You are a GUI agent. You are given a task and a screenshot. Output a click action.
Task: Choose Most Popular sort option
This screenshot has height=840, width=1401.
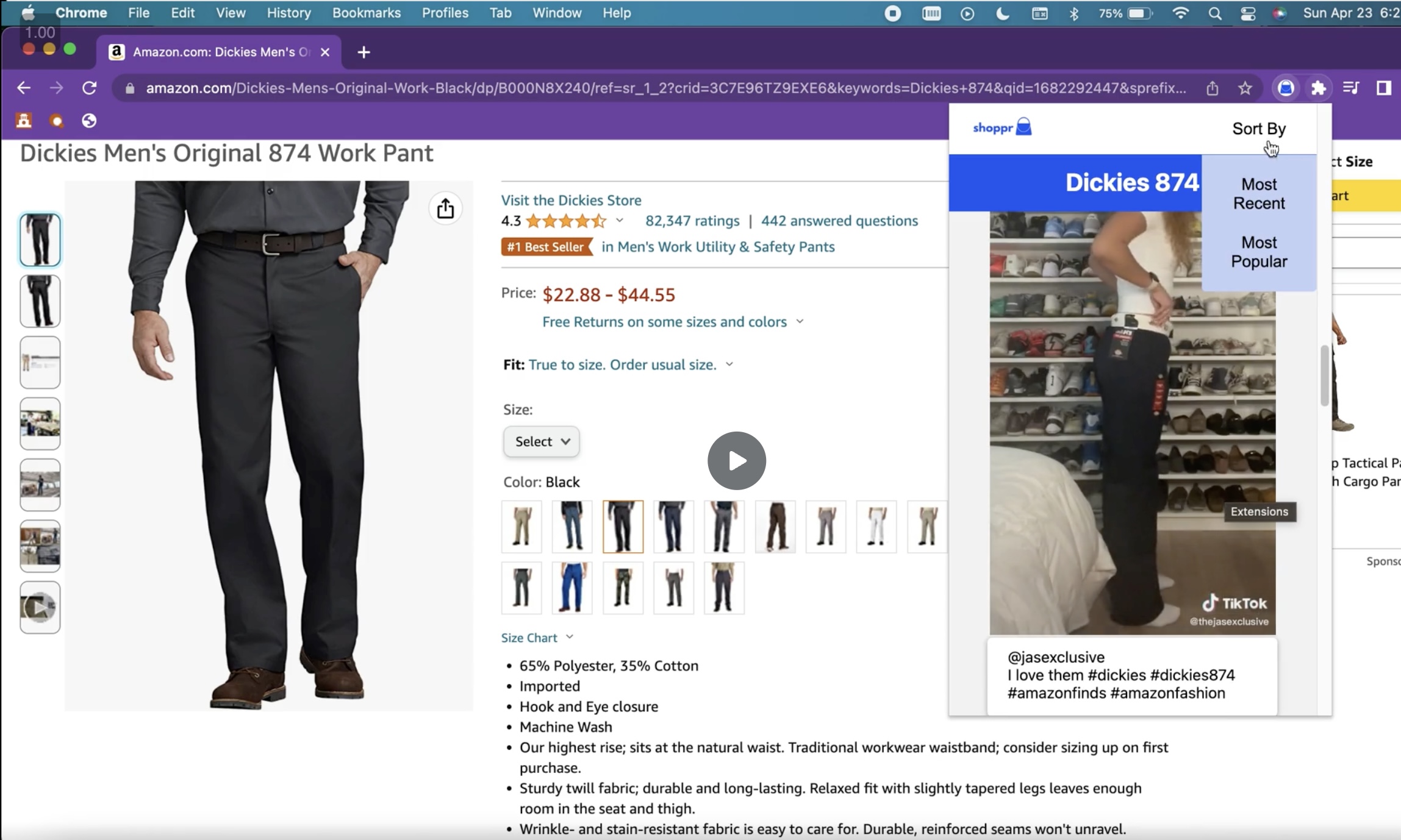click(1259, 252)
